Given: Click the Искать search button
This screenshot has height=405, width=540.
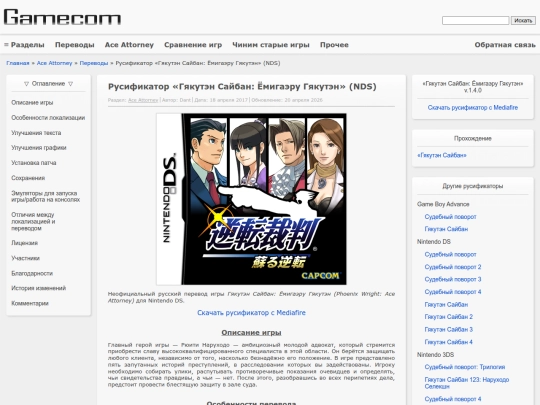Looking at the screenshot, I should [x=523, y=21].
